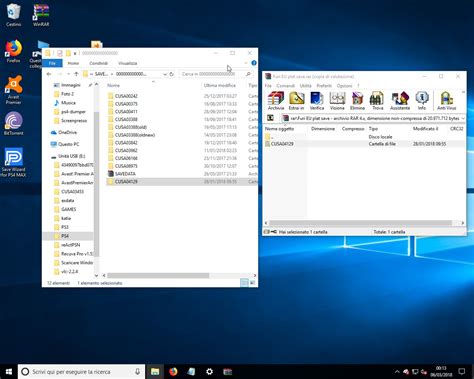
Task: Open Save Wizard for PS4 MAX icon
Action: 13,162
